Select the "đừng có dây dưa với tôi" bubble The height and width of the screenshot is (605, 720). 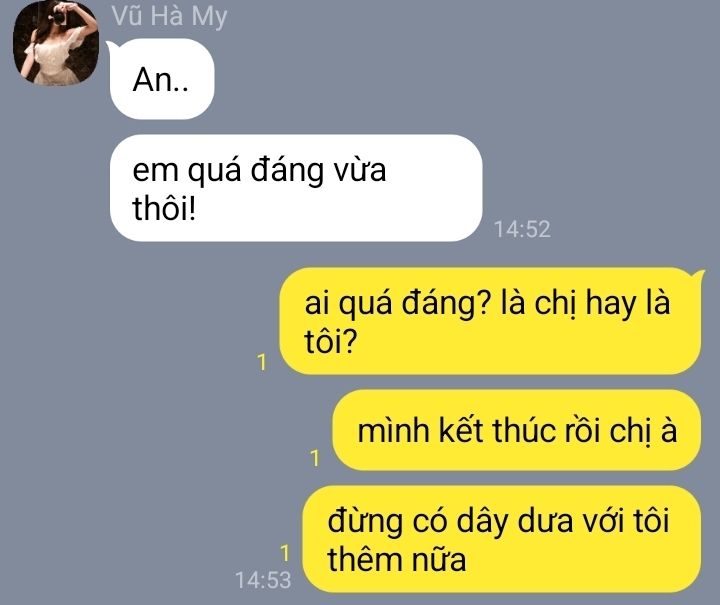(502, 539)
